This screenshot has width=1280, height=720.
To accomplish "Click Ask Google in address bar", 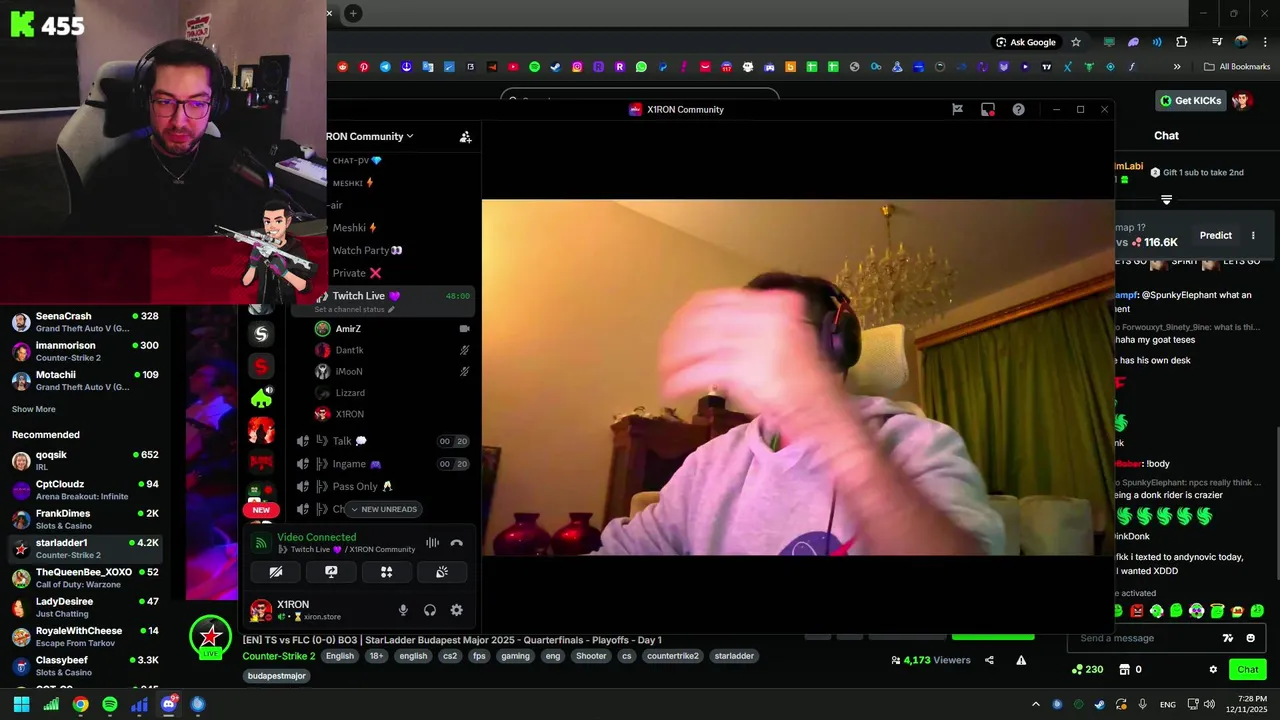I will (1026, 42).
